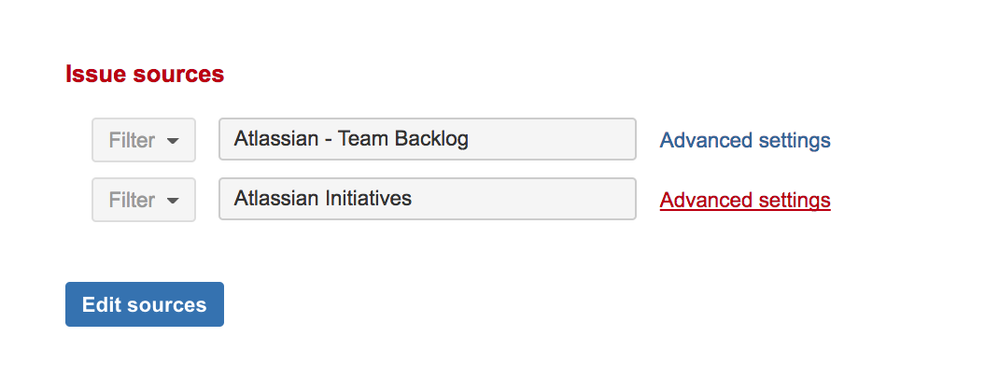999x392 pixels.
Task: Click the Atlassian Initiatives field
Action: coord(428,199)
